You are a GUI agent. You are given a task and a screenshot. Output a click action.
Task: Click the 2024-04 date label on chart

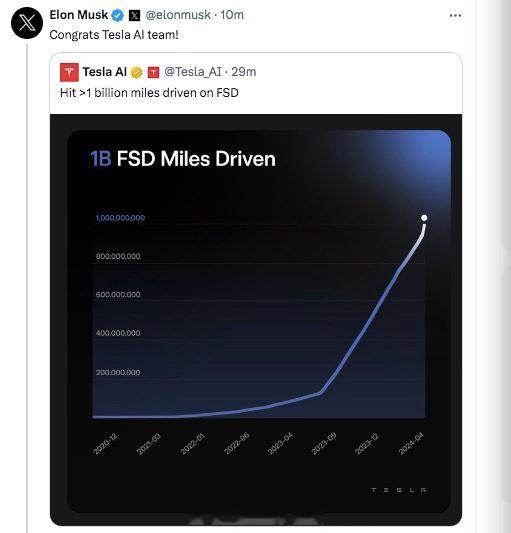(411, 443)
